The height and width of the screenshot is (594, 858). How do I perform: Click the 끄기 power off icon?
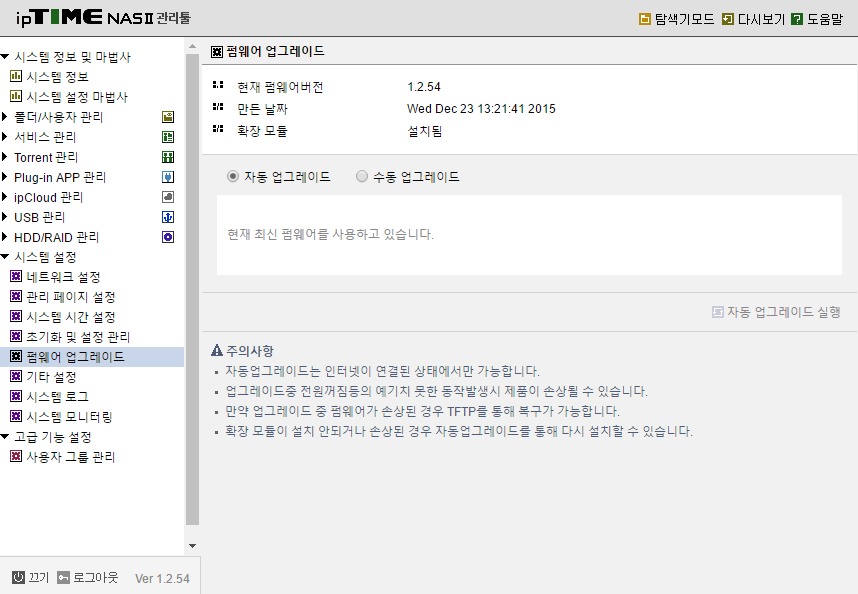click(x=19, y=577)
